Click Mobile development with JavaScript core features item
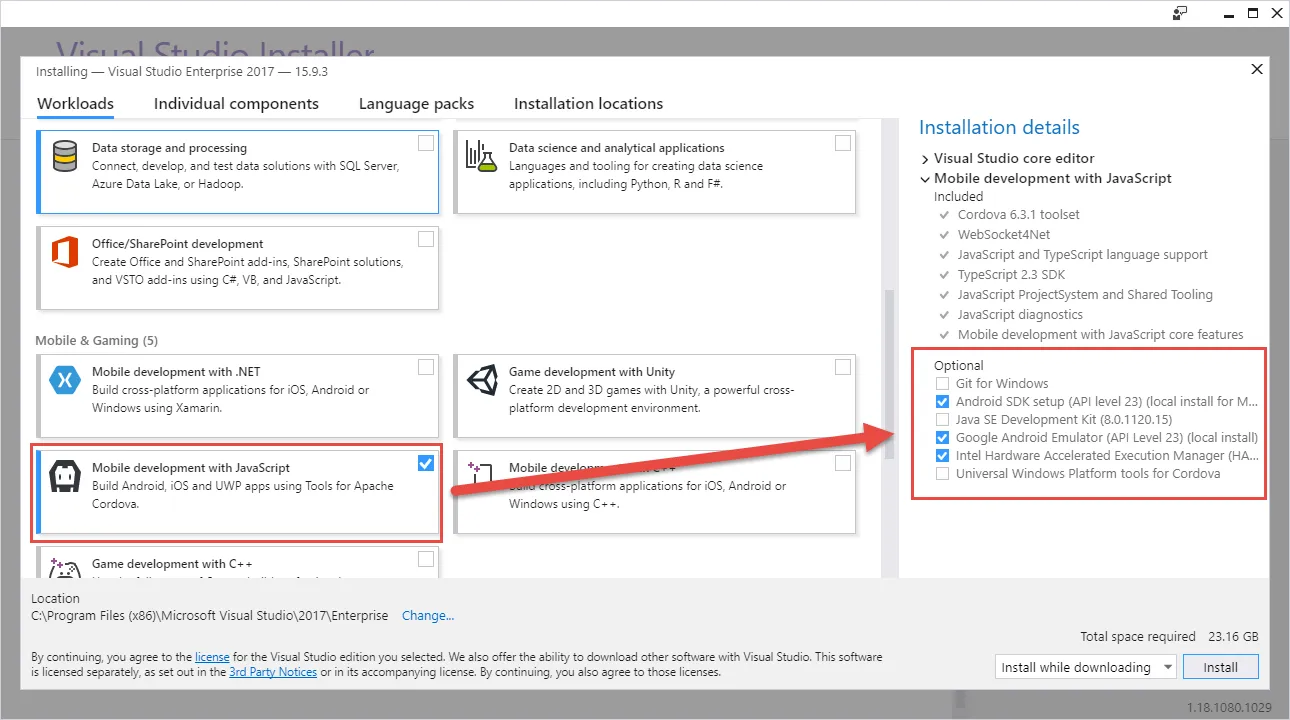Image resolution: width=1290 pixels, height=720 pixels. (1101, 335)
